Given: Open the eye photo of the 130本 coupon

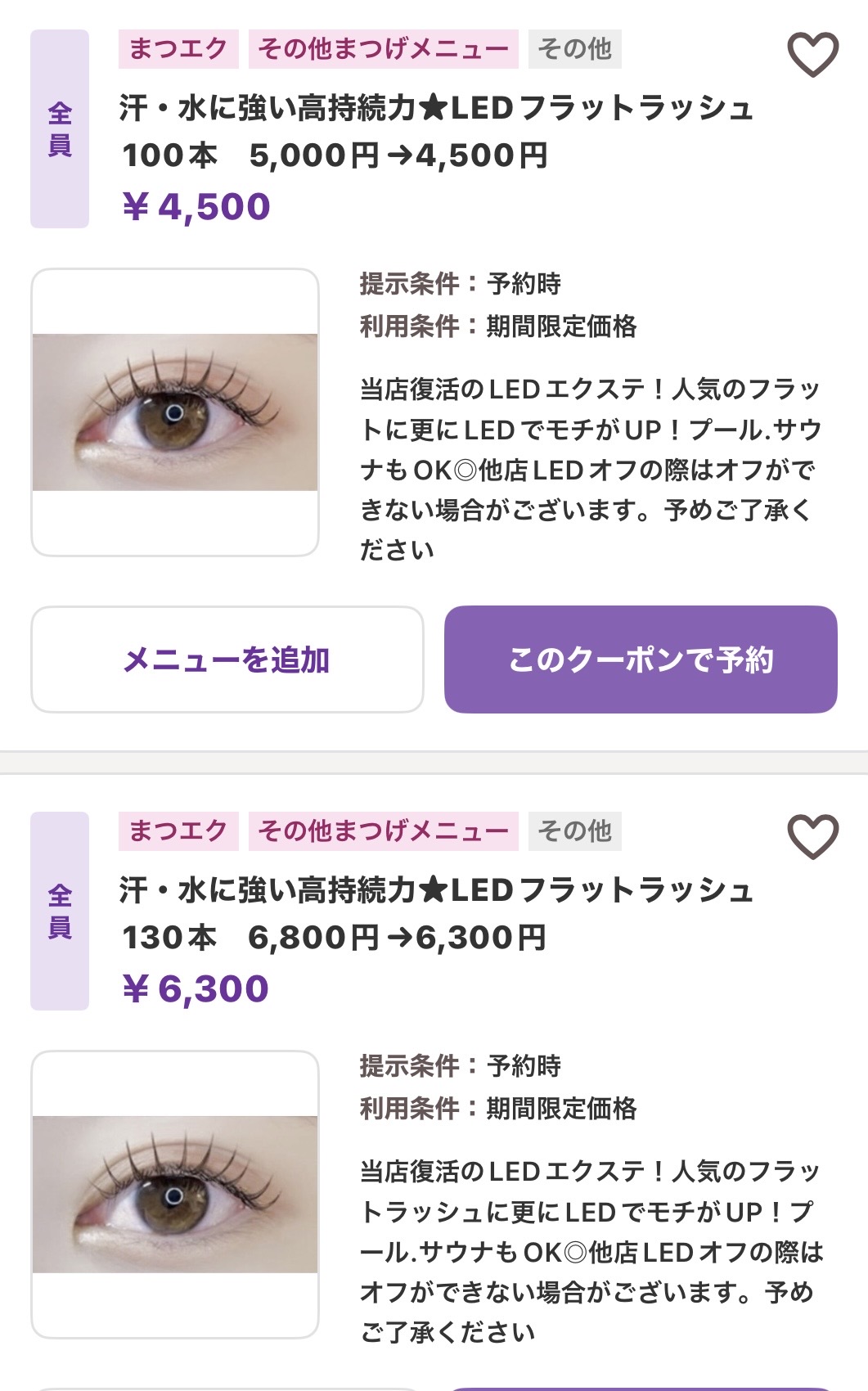Looking at the screenshot, I should 175,1195.
